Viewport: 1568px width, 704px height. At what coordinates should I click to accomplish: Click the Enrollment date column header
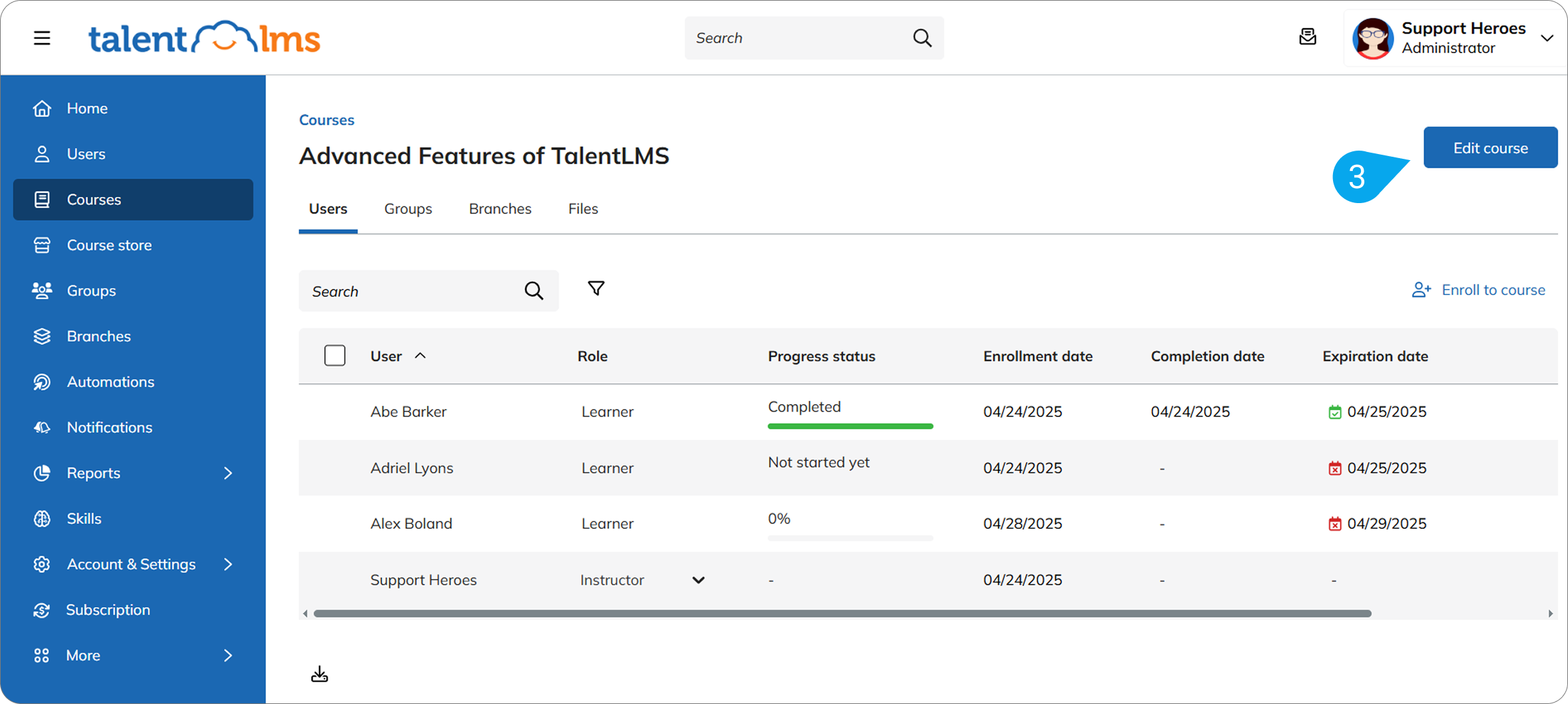1037,356
